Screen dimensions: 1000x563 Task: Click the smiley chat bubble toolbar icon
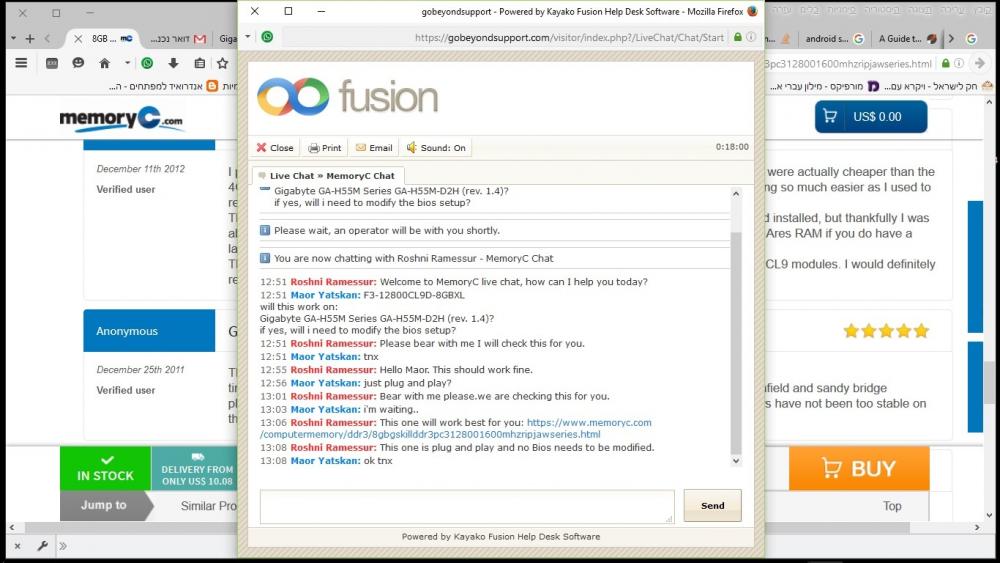[78, 63]
